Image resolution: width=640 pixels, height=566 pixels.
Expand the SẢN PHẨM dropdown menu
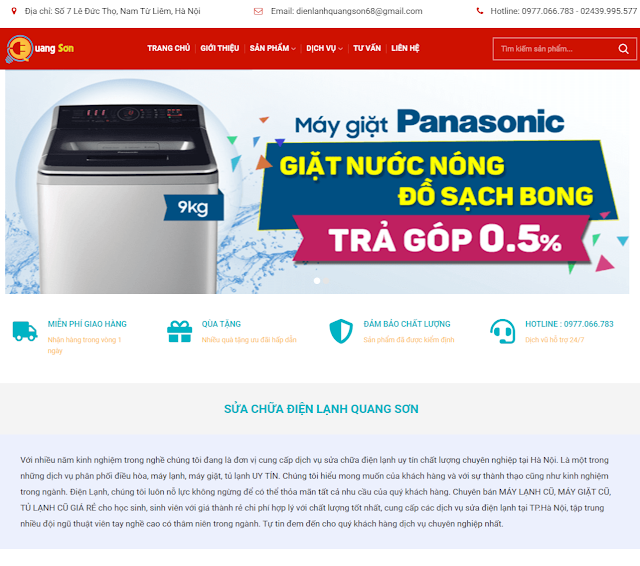pos(272,48)
